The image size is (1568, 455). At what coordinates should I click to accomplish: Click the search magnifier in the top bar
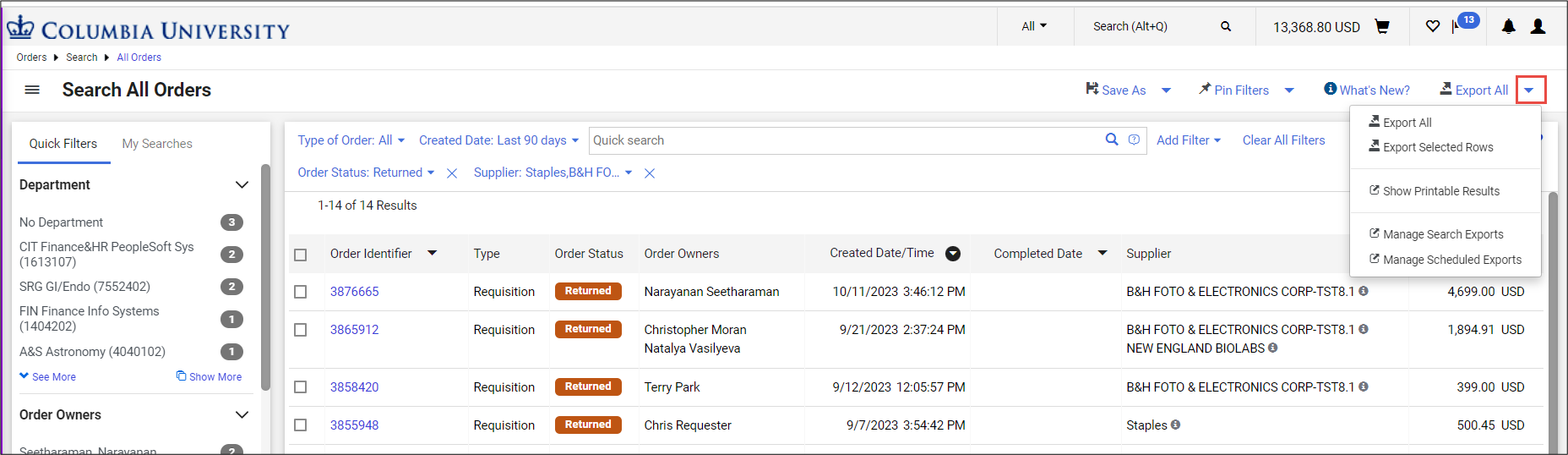(x=1226, y=26)
